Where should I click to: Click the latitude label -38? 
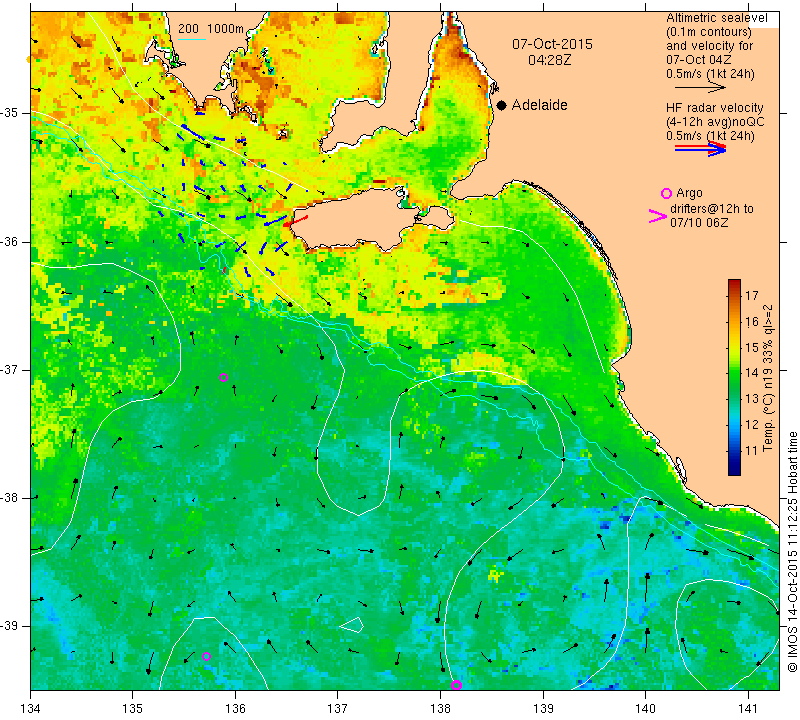(x=9, y=498)
